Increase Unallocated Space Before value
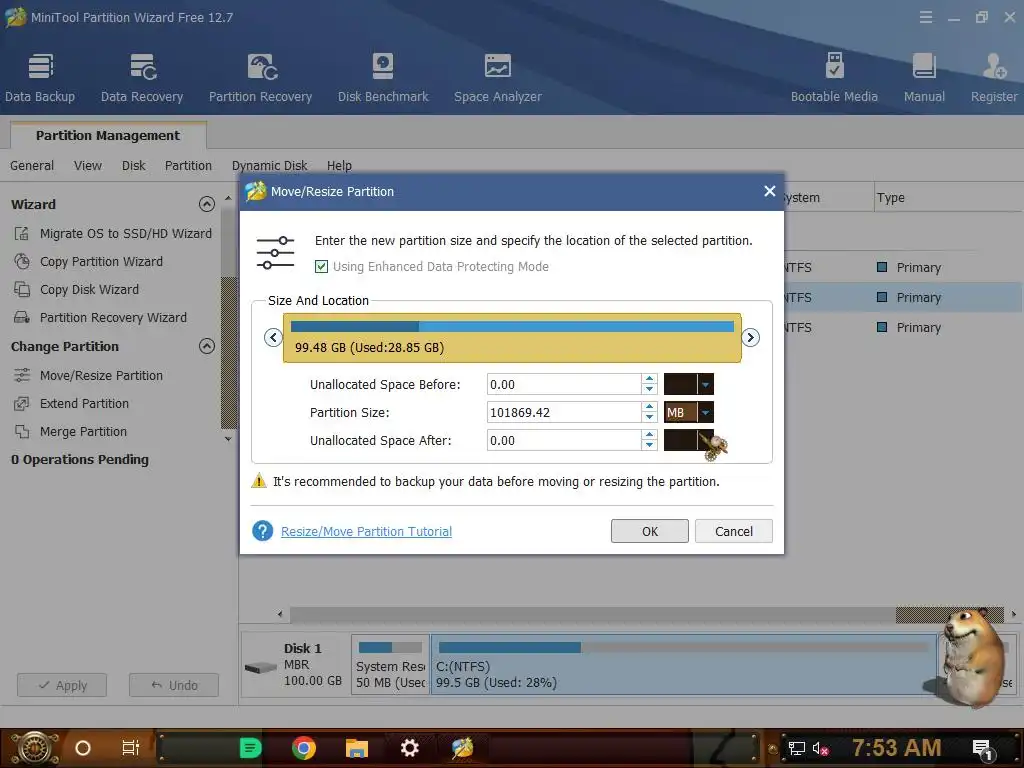1024x768 pixels. click(649, 379)
